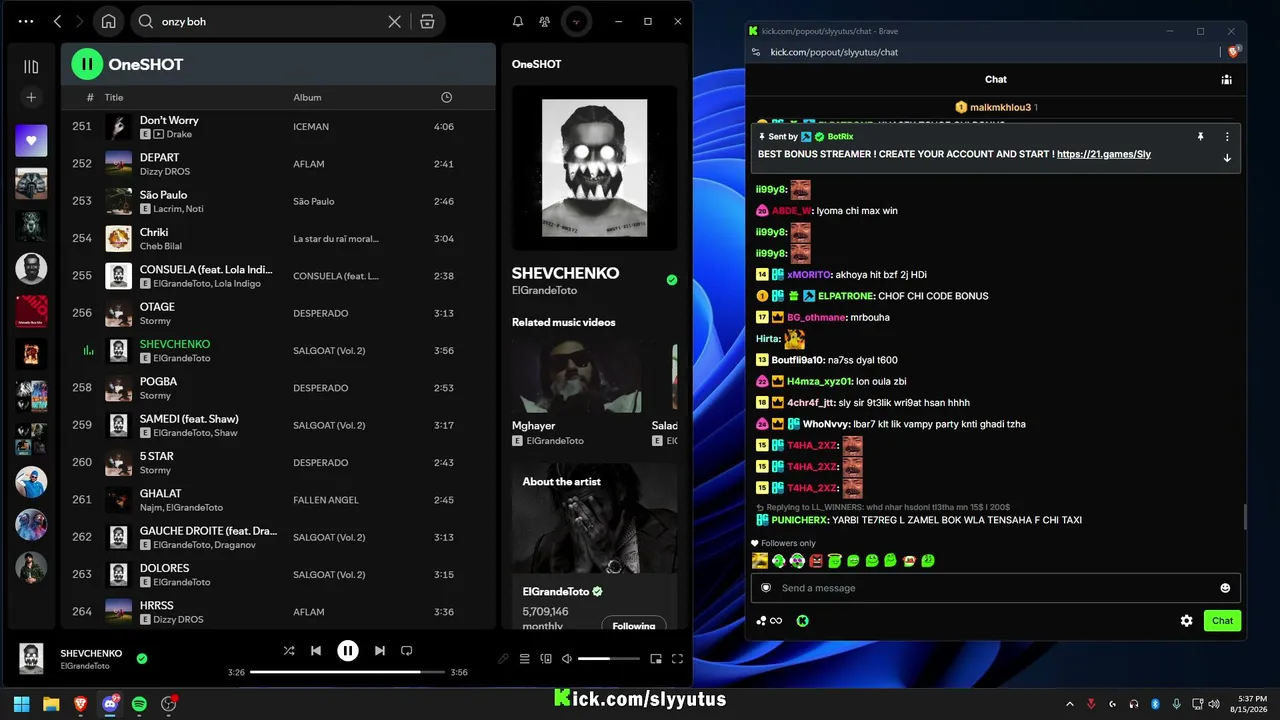Skip to previous track
The image size is (1280, 720).
point(316,651)
